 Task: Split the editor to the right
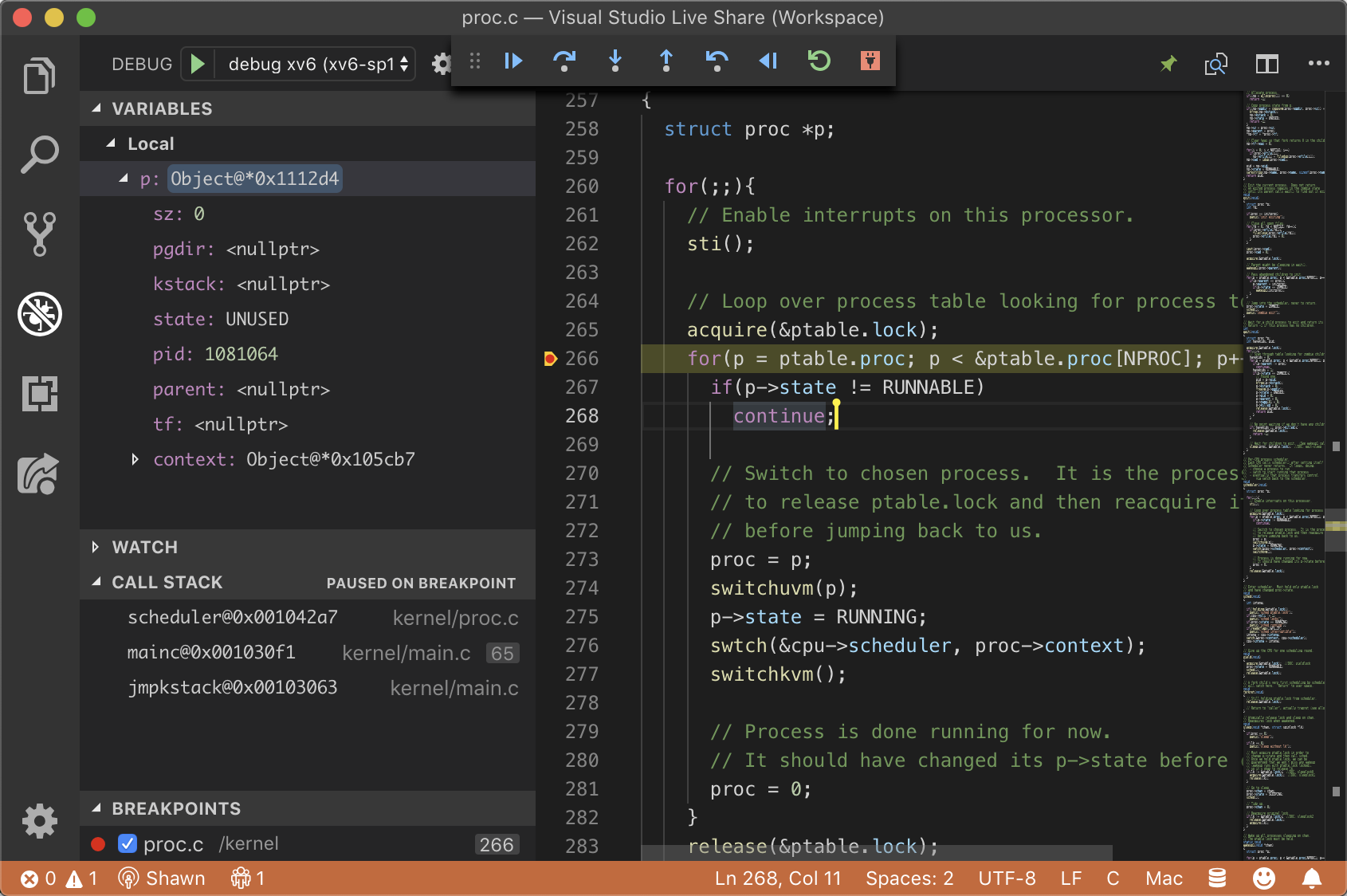click(x=1266, y=64)
